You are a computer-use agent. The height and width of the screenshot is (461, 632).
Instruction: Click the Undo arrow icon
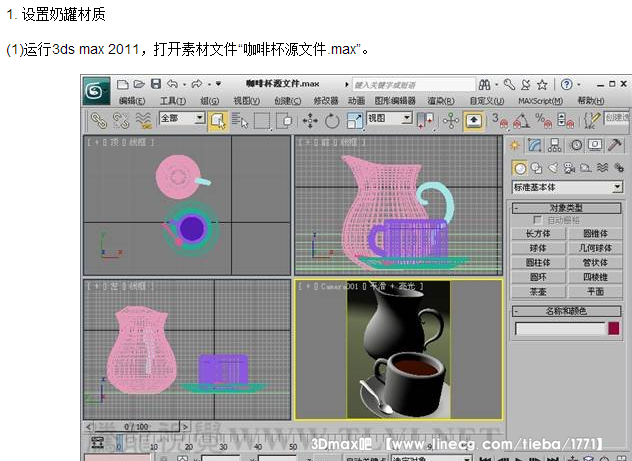172,84
